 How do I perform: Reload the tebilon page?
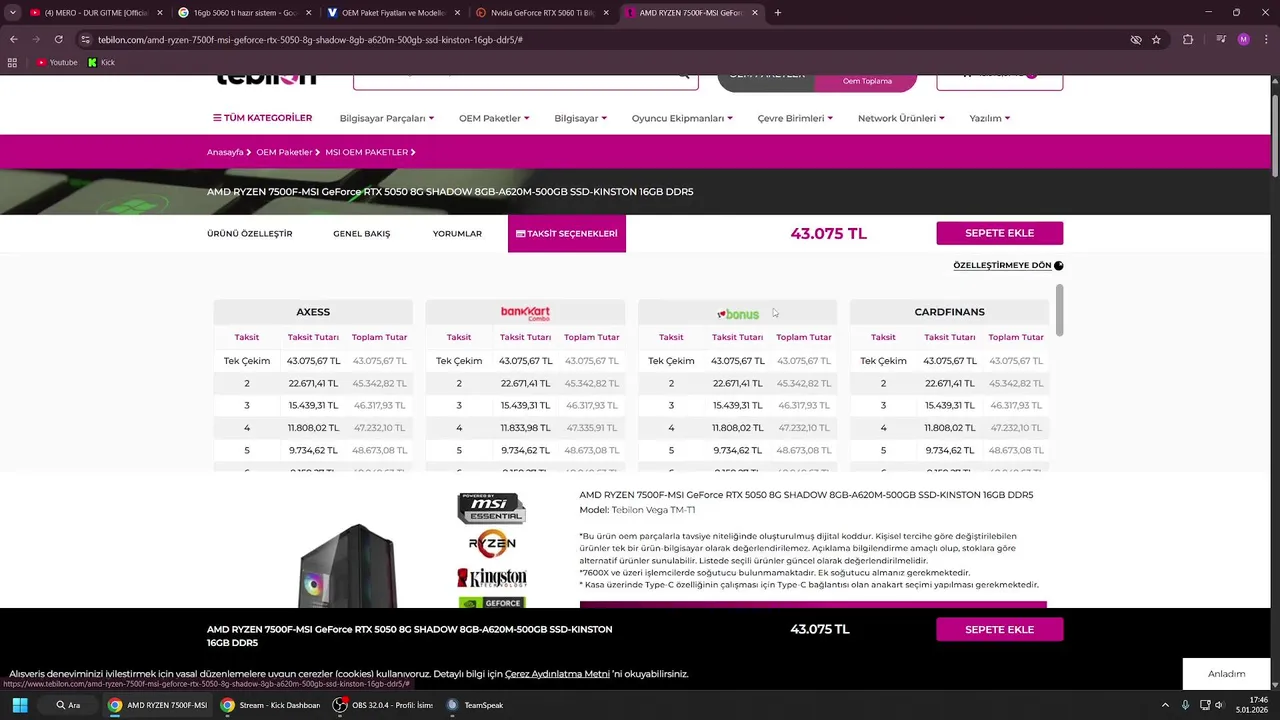(x=58, y=39)
